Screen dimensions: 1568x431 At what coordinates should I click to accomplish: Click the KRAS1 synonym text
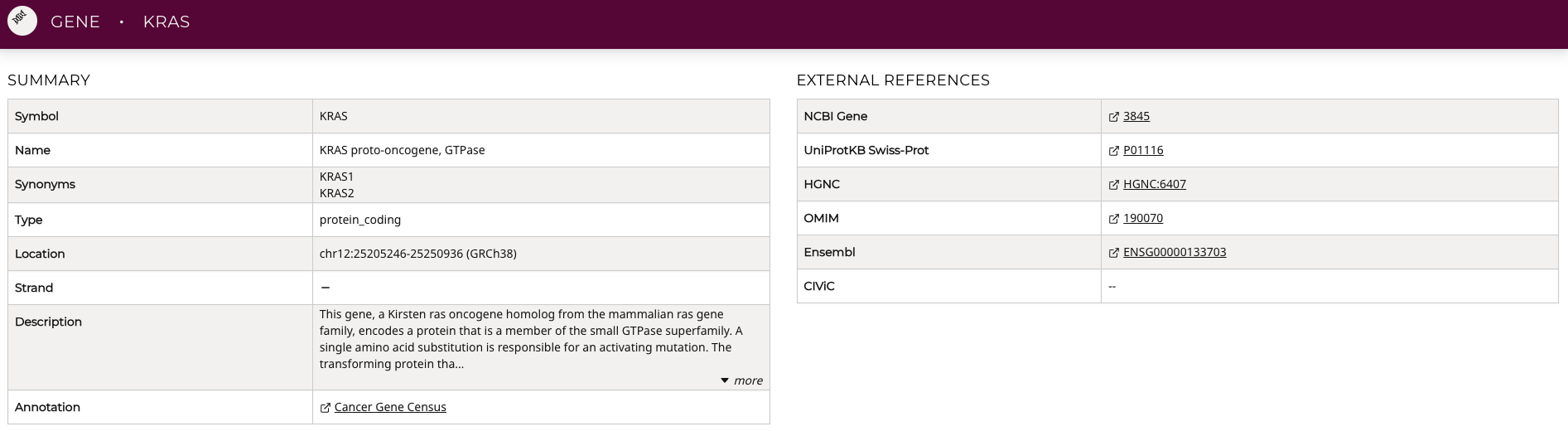tap(336, 177)
